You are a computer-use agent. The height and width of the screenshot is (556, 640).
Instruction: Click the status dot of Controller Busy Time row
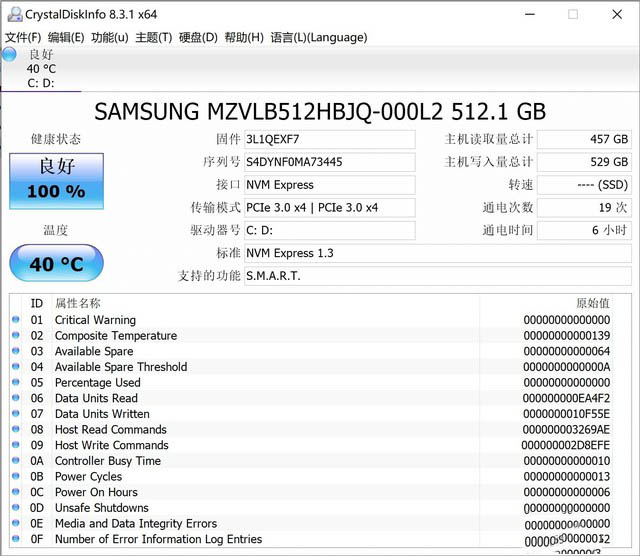point(16,460)
